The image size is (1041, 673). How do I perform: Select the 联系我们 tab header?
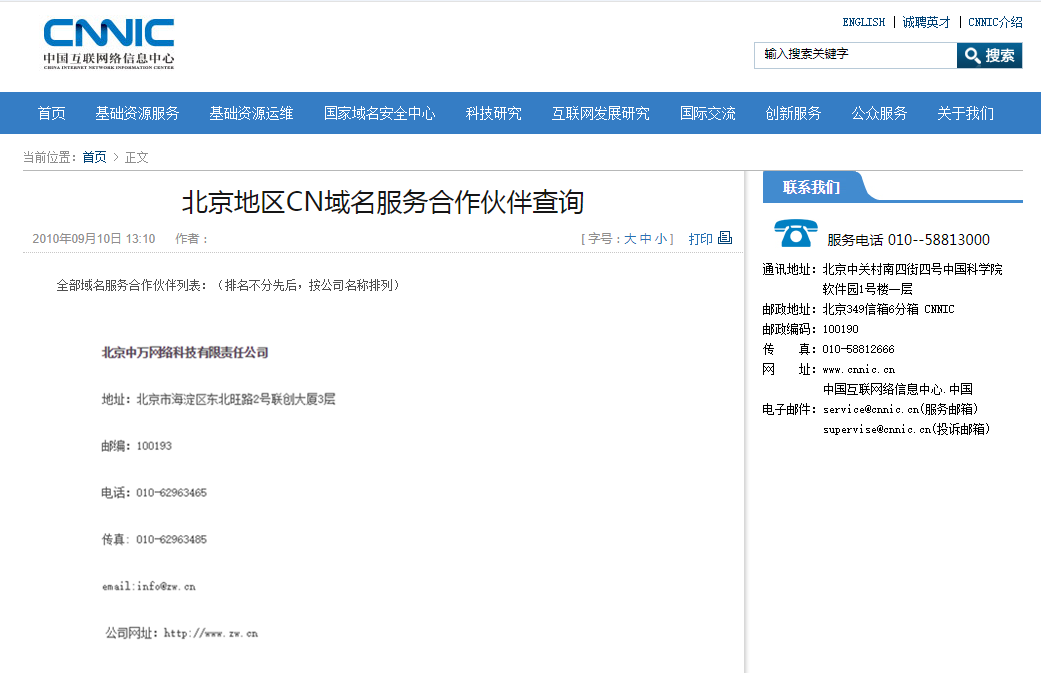pyautogui.click(x=811, y=187)
